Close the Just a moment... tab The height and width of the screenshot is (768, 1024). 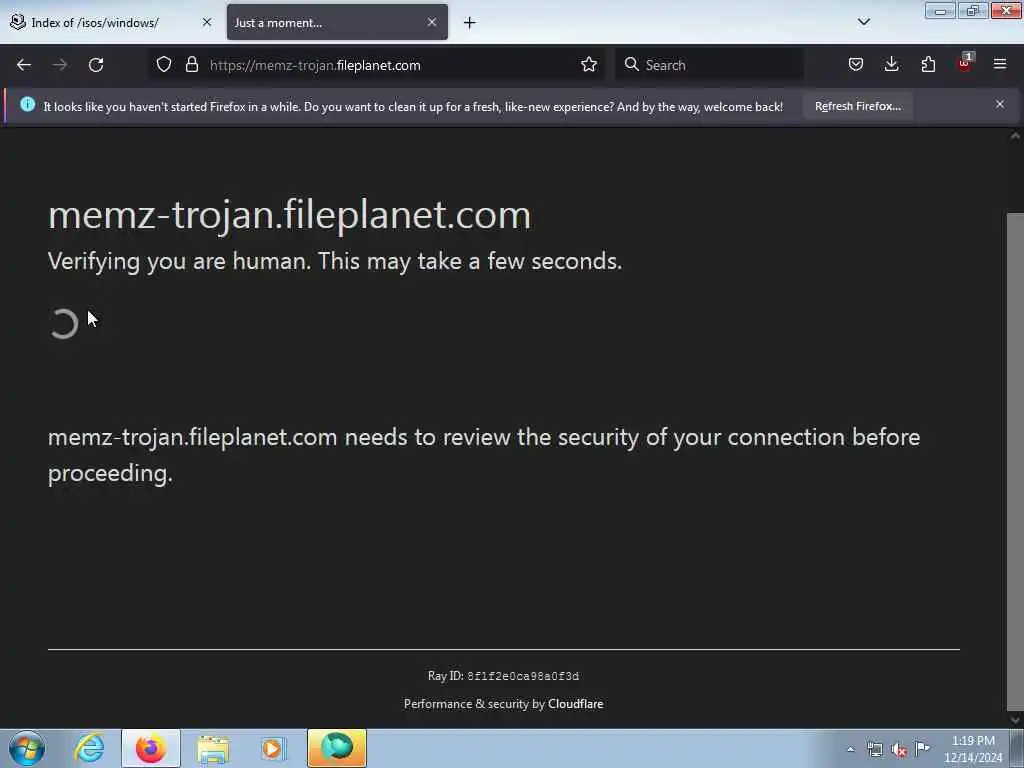pos(432,22)
